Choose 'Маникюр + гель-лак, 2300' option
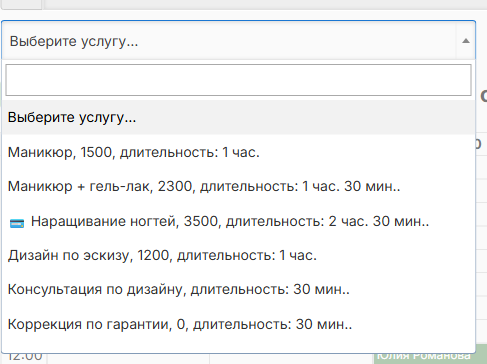The width and height of the screenshot is (487, 364). pos(238,186)
